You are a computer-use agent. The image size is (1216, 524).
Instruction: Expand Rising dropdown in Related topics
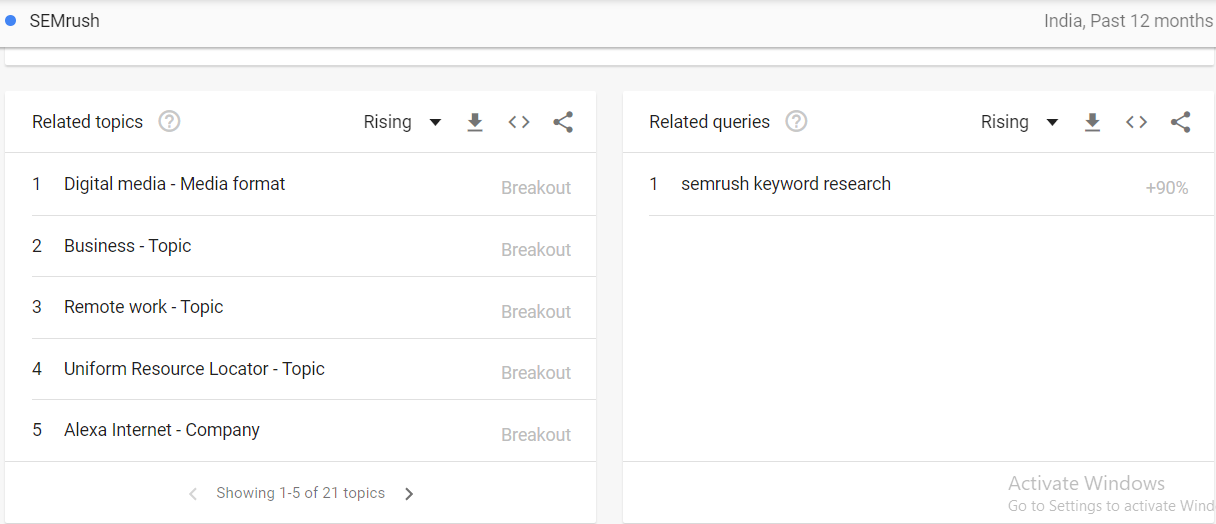[402, 122]
